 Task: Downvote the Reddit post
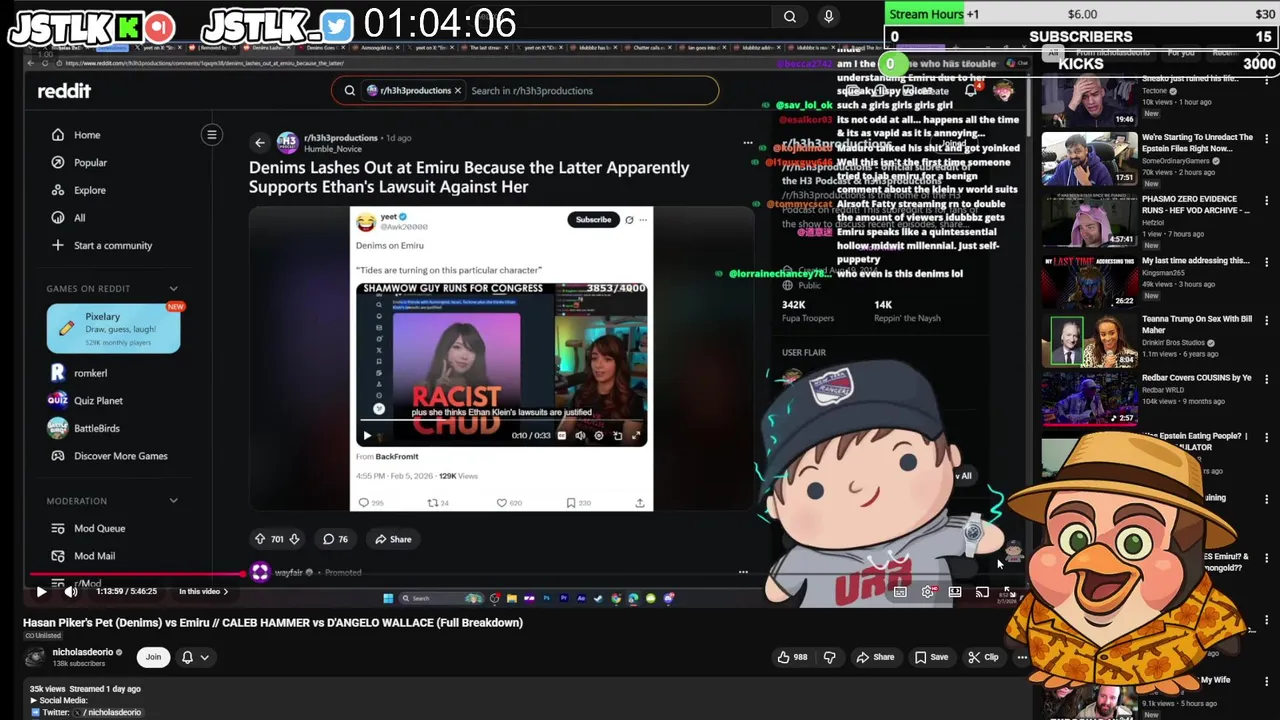[x=294, y=539]
